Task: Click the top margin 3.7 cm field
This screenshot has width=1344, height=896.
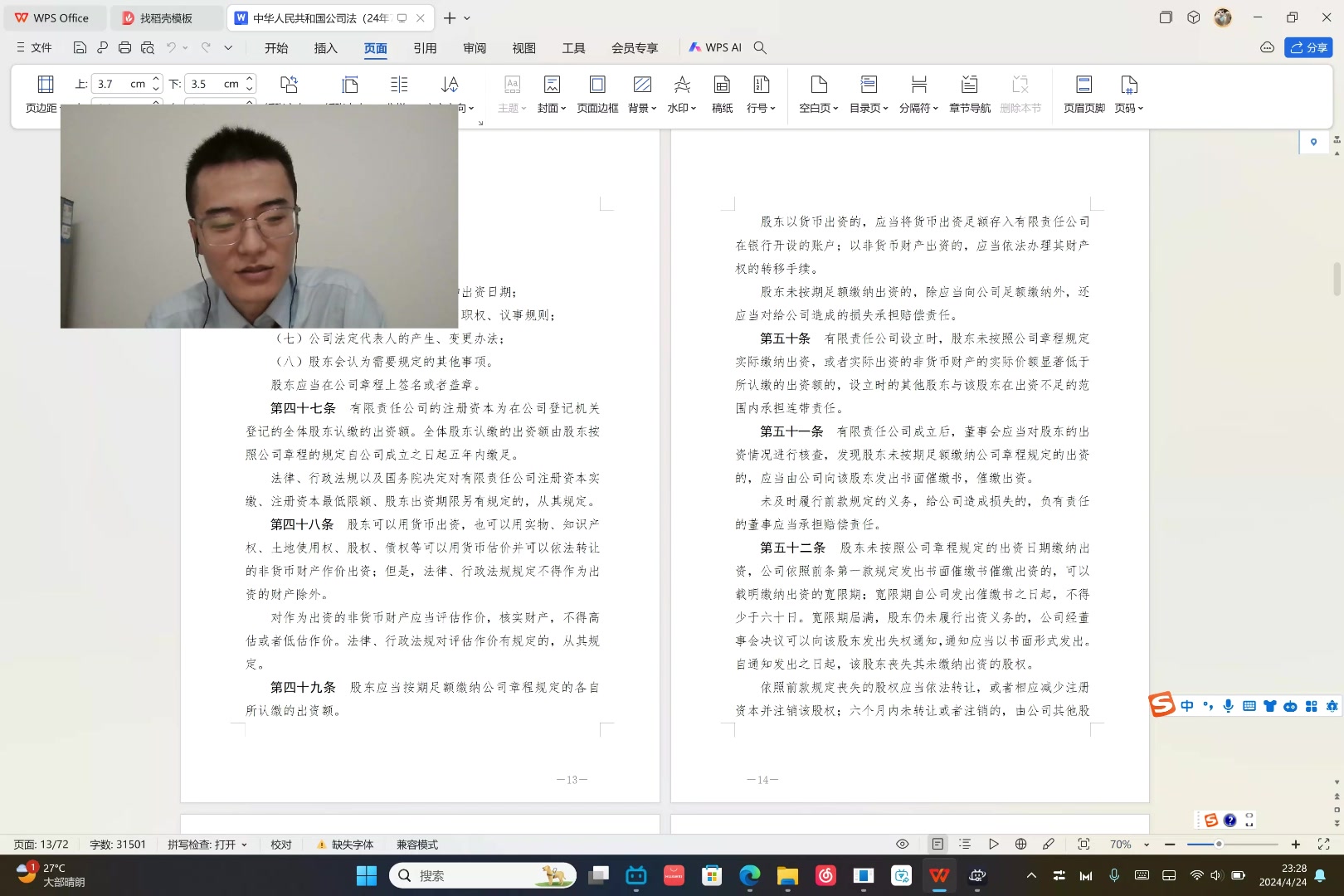Action: 120,84
